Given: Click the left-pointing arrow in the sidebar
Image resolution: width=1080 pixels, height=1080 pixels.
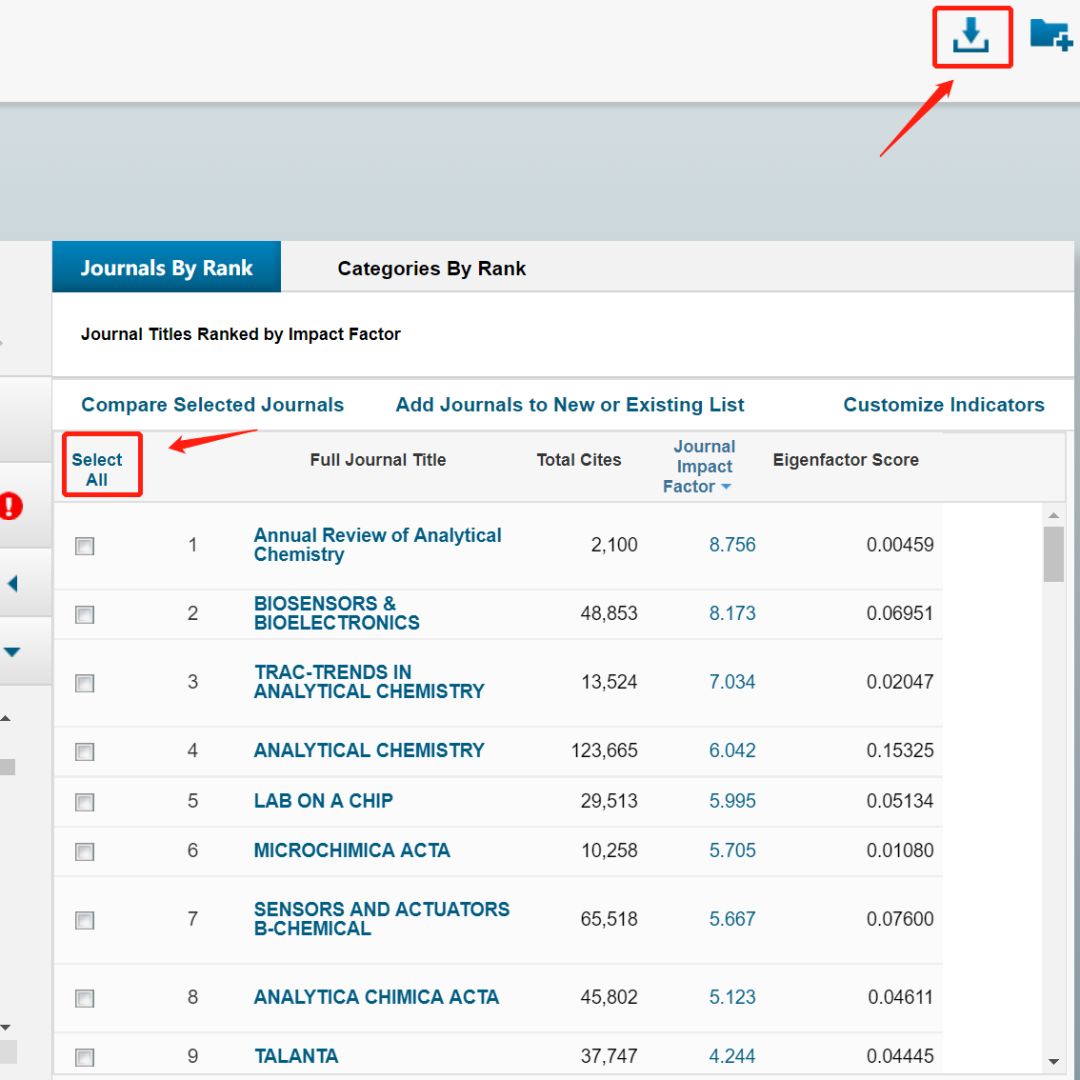Looking at the screenshot, I should click(x=12, y=583).
